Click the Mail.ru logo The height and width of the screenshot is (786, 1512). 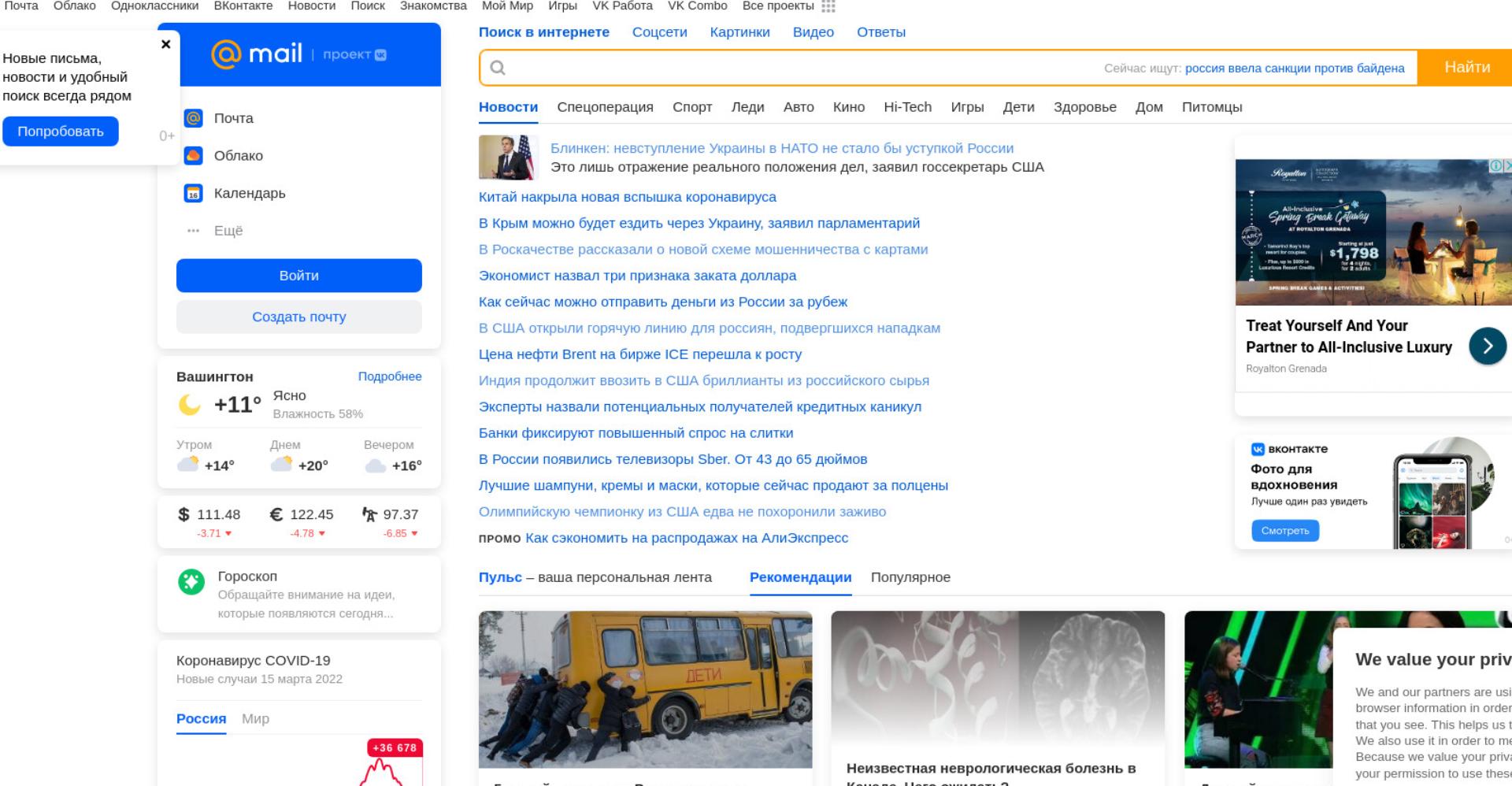[x=257, y=54]
